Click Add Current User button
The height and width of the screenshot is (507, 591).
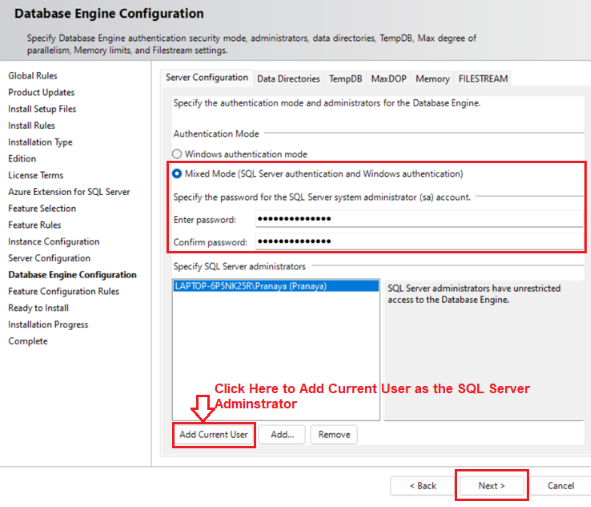214,435
